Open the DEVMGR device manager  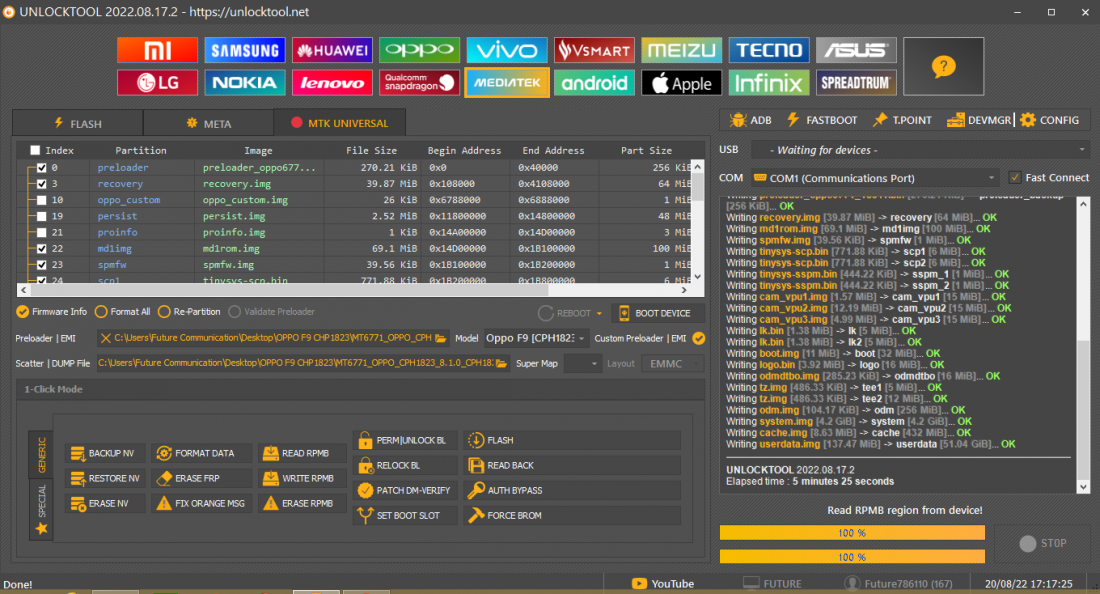point(979,120)
